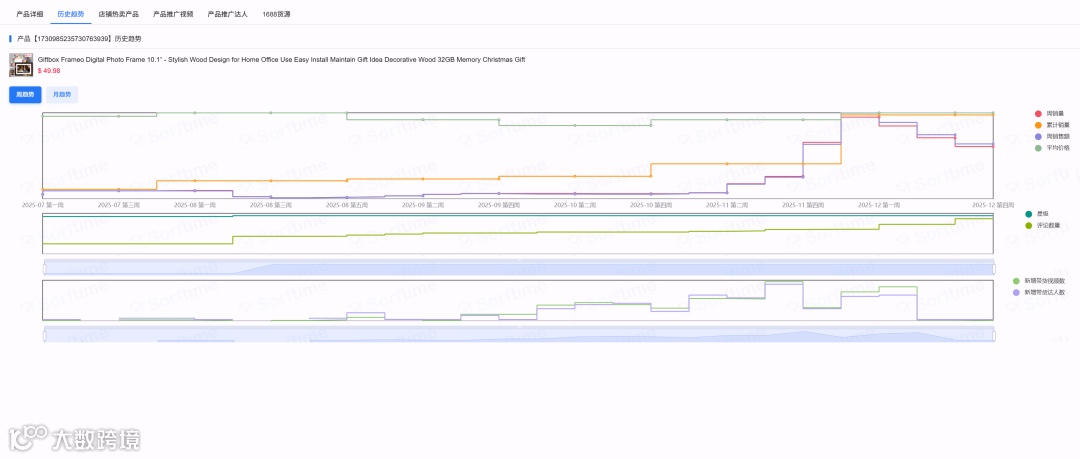Click the left handle of the promotion chart zoom slider

tap(44, 335)
